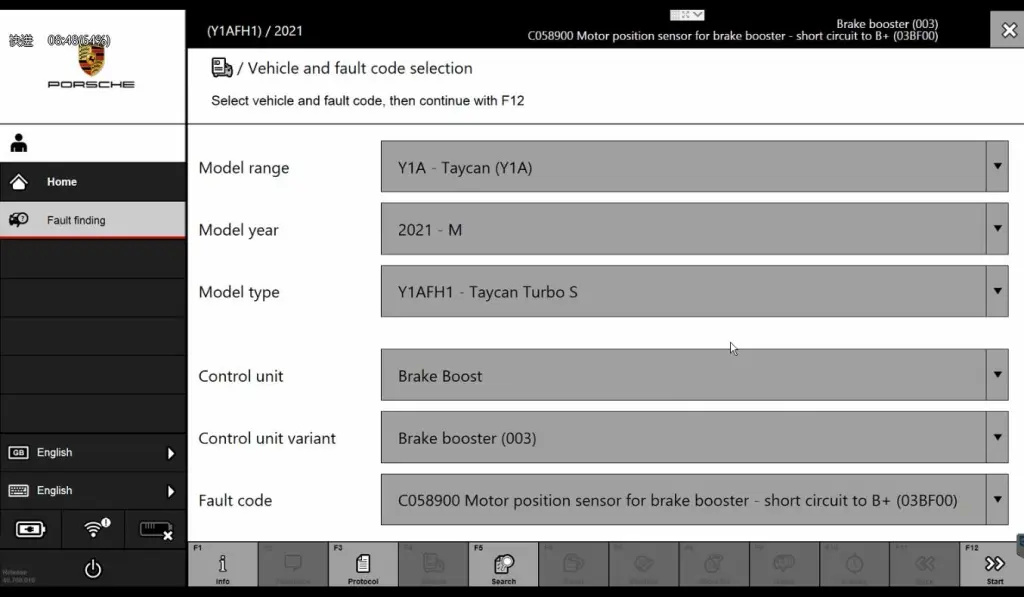Click the battery charging status icon
The height and width of the screenshot is (597, 1024).
(31, 529)
